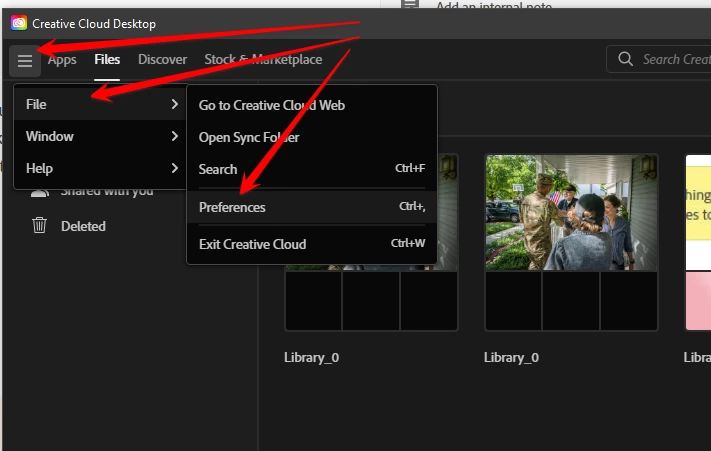This screenshot has height=451, width=711.
Task: Switch to the Apps tab
Action: (x=62, y=59)
